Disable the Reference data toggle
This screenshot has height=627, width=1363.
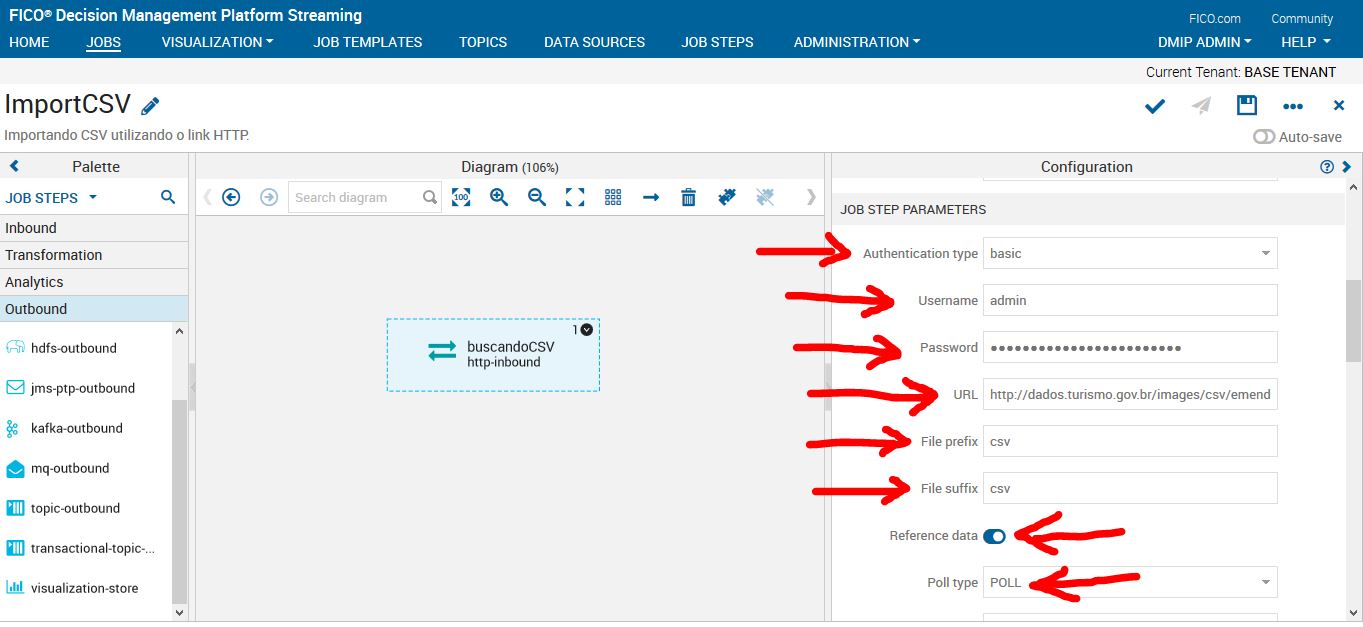[994, 536]
